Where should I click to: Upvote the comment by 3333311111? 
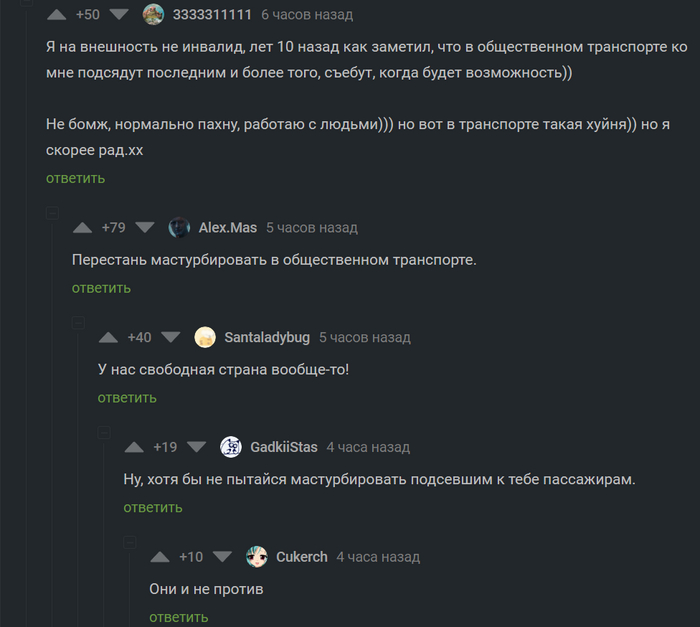point(58,14)
